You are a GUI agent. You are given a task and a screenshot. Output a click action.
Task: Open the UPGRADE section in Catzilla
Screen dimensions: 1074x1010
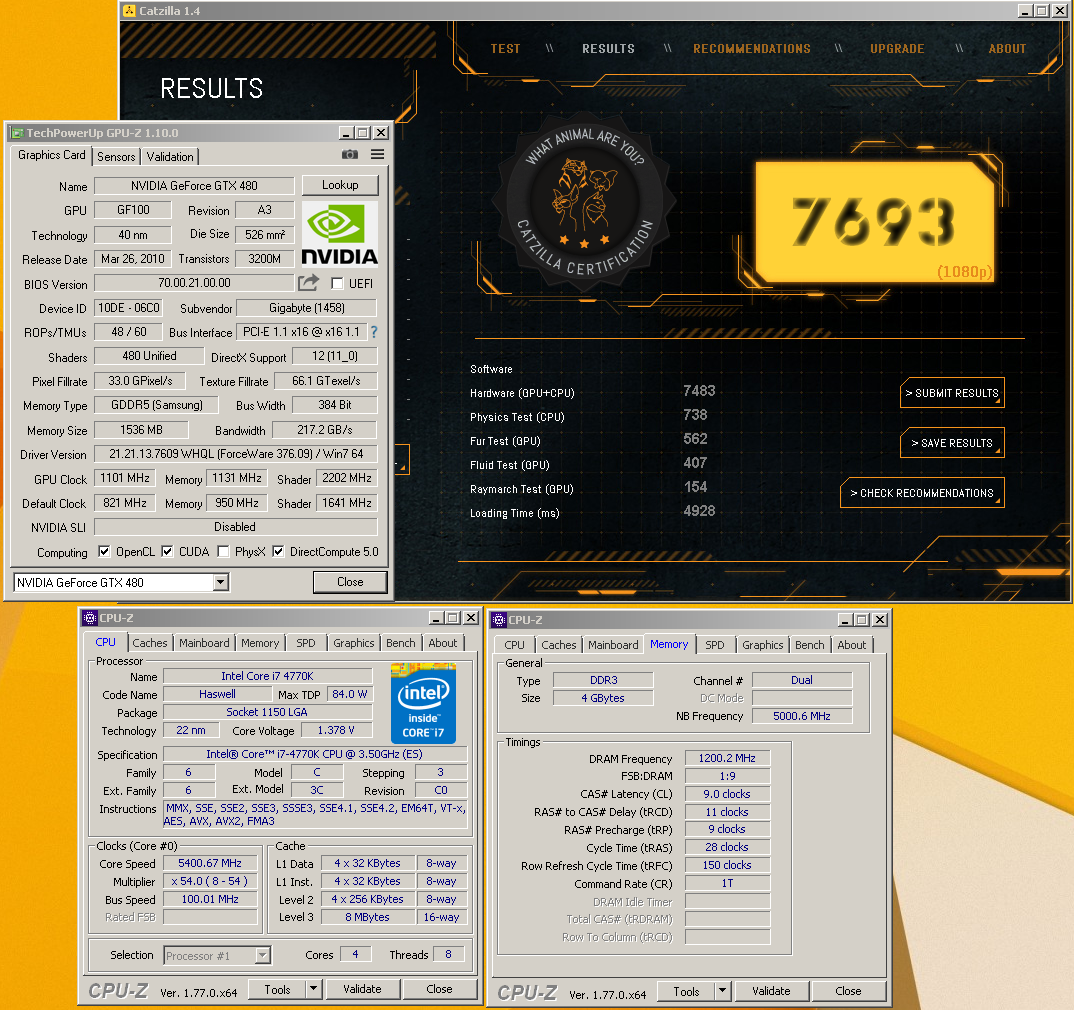coord(897,49)
